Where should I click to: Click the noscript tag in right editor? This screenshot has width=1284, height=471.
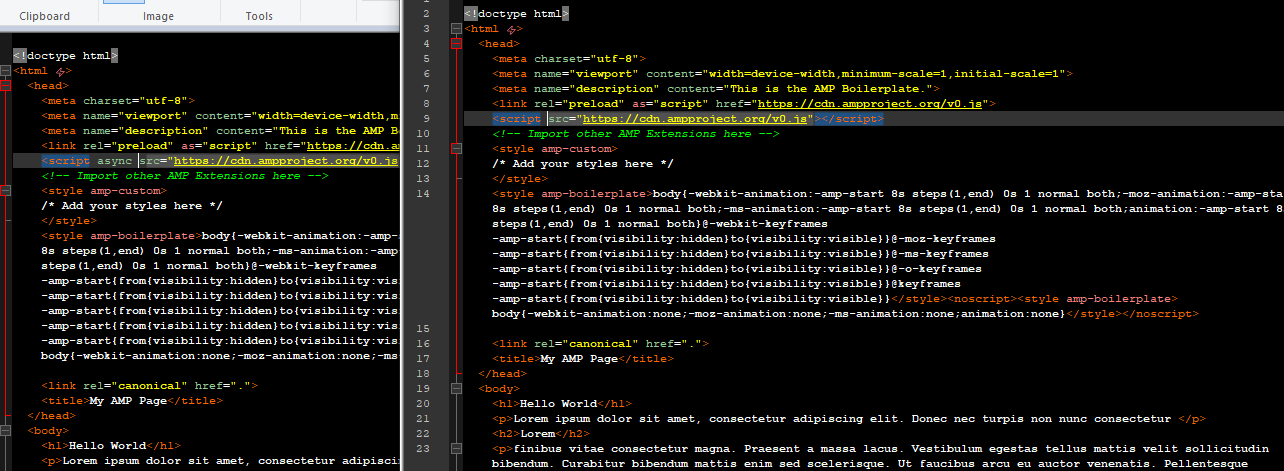(x=982, y=298)
